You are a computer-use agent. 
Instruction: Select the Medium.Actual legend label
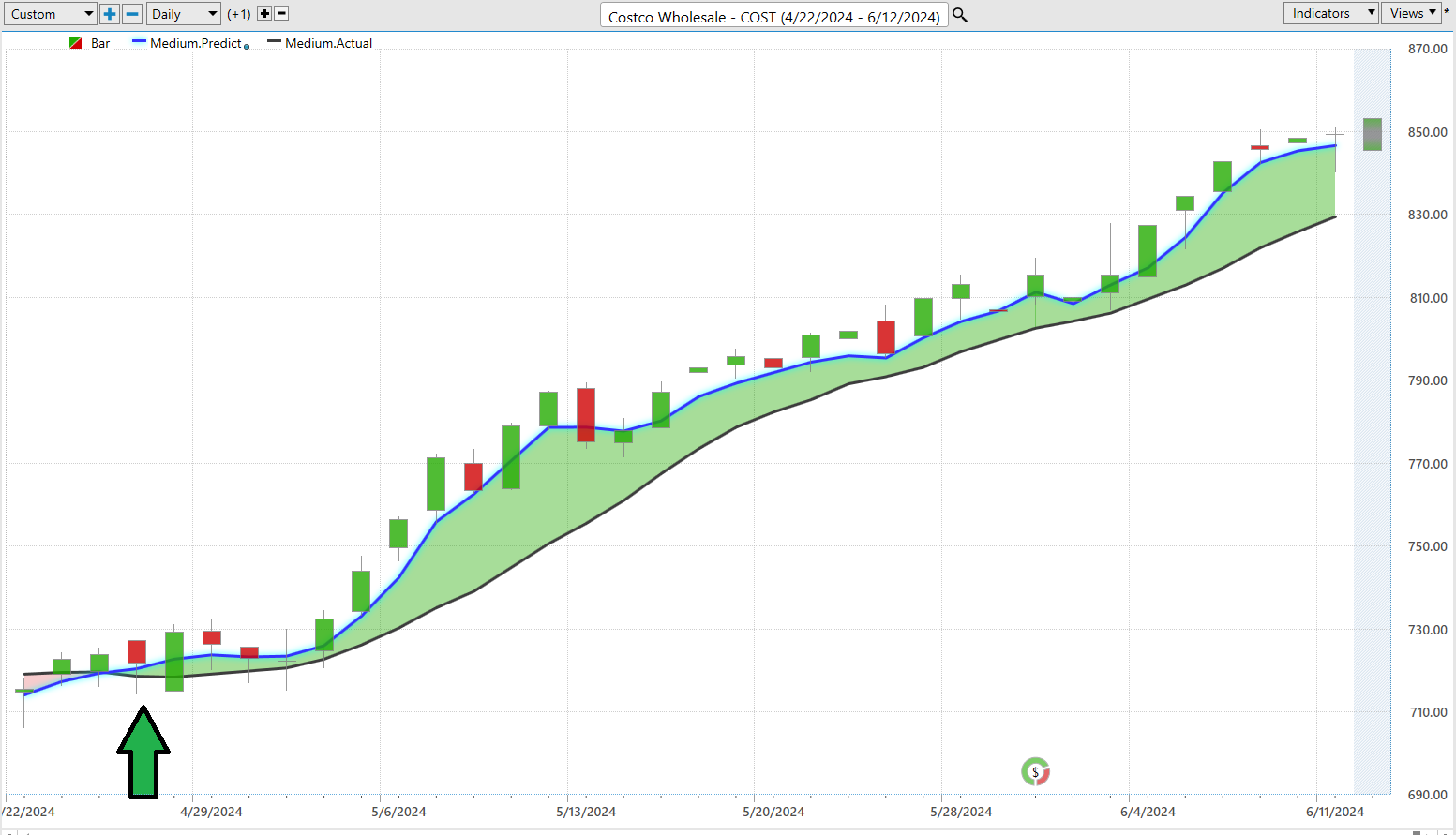tap(329, 43)
